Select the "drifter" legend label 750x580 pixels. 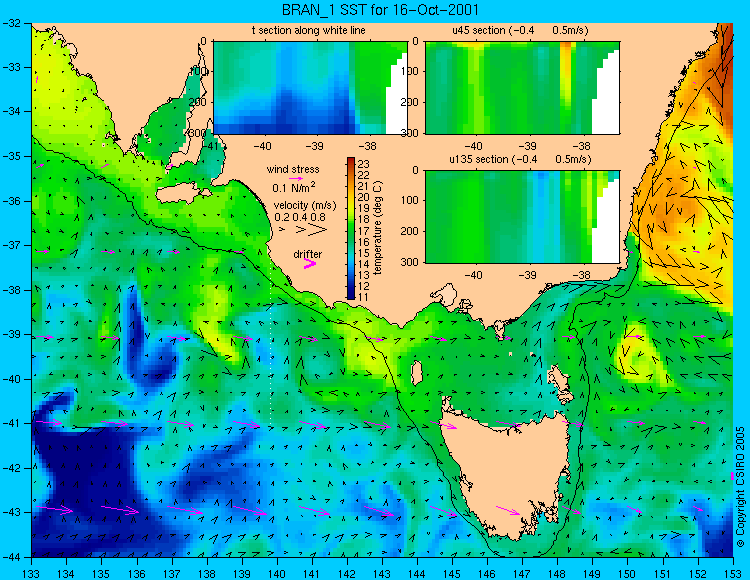point(308,254)
